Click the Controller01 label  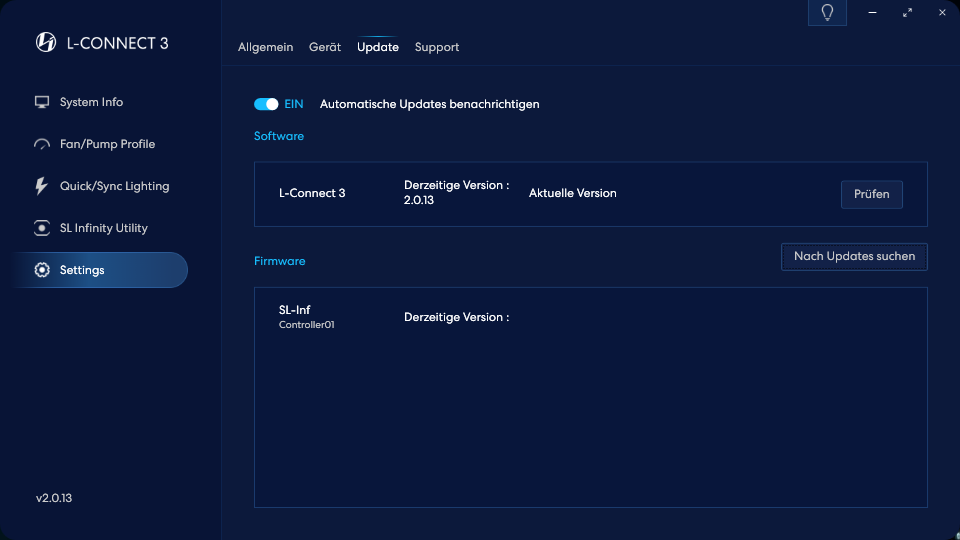coord(306,324)
